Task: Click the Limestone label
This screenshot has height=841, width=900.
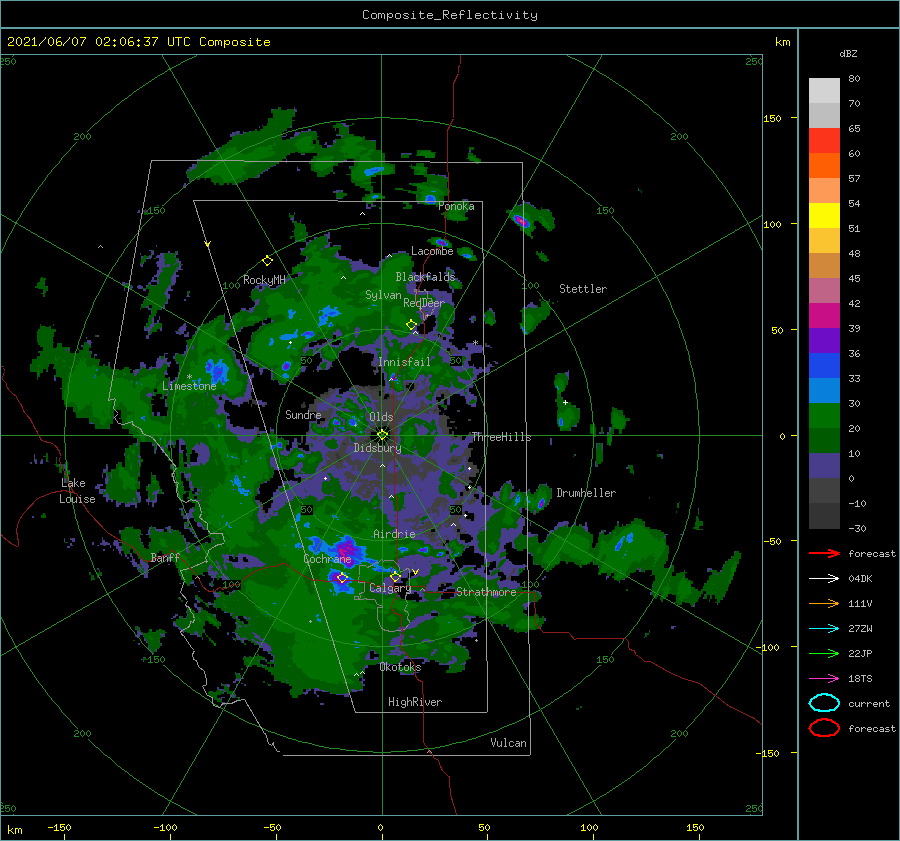Action: 189,386
